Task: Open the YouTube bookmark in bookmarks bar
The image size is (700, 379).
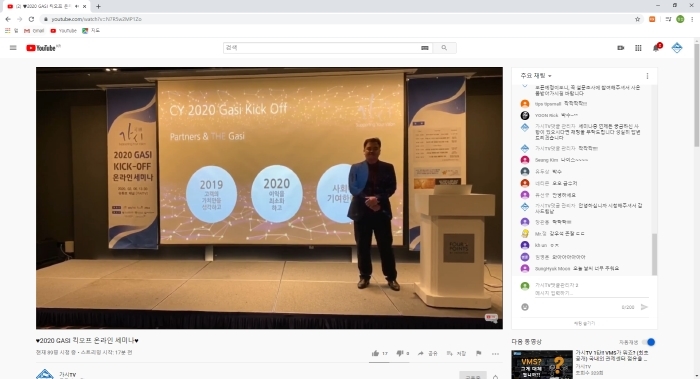Action: (x=63, y=31)
